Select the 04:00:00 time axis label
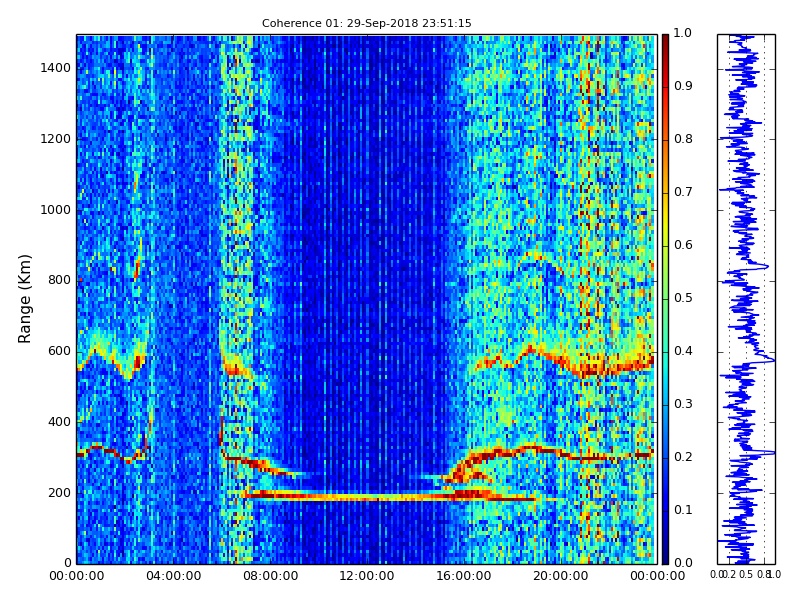This screenshot has height=600, width=800. tap(173, 577)
